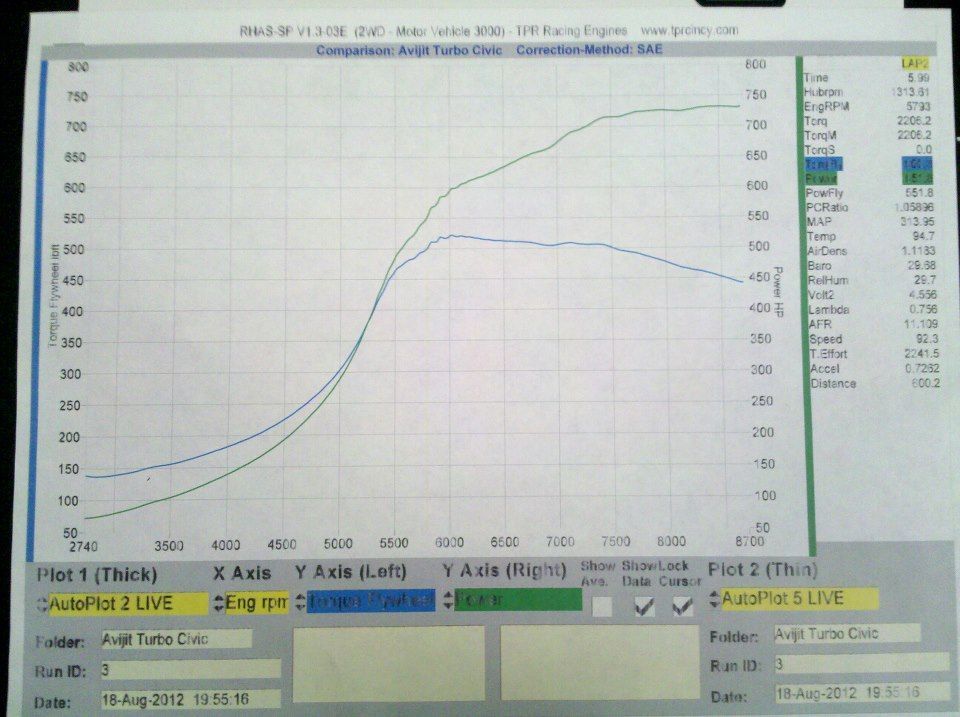Click the Plot 1 Folder field

[175, 640]
